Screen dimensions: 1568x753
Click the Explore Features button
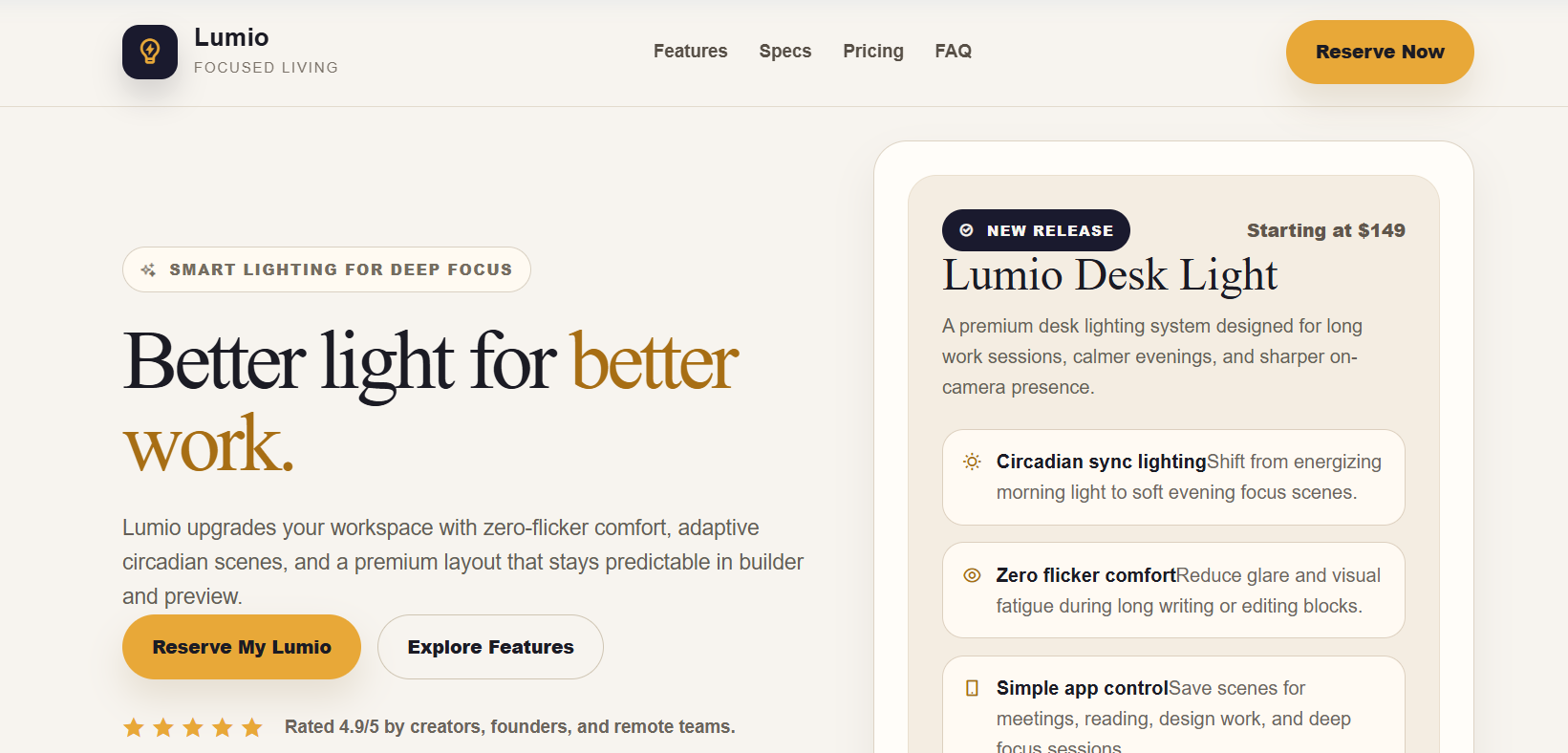[x=490, y=647]
